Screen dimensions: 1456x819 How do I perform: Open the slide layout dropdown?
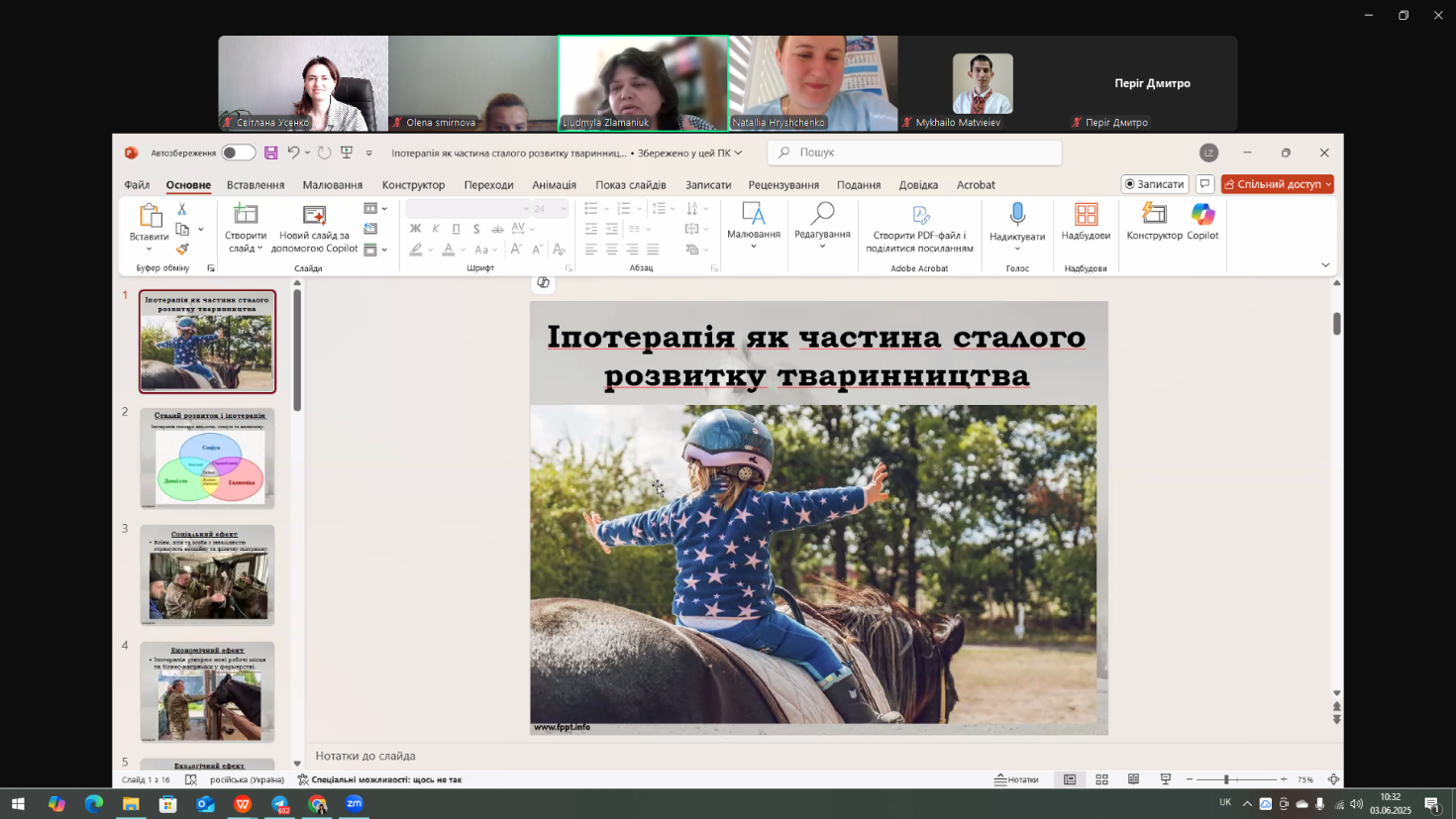coord(375,208)
